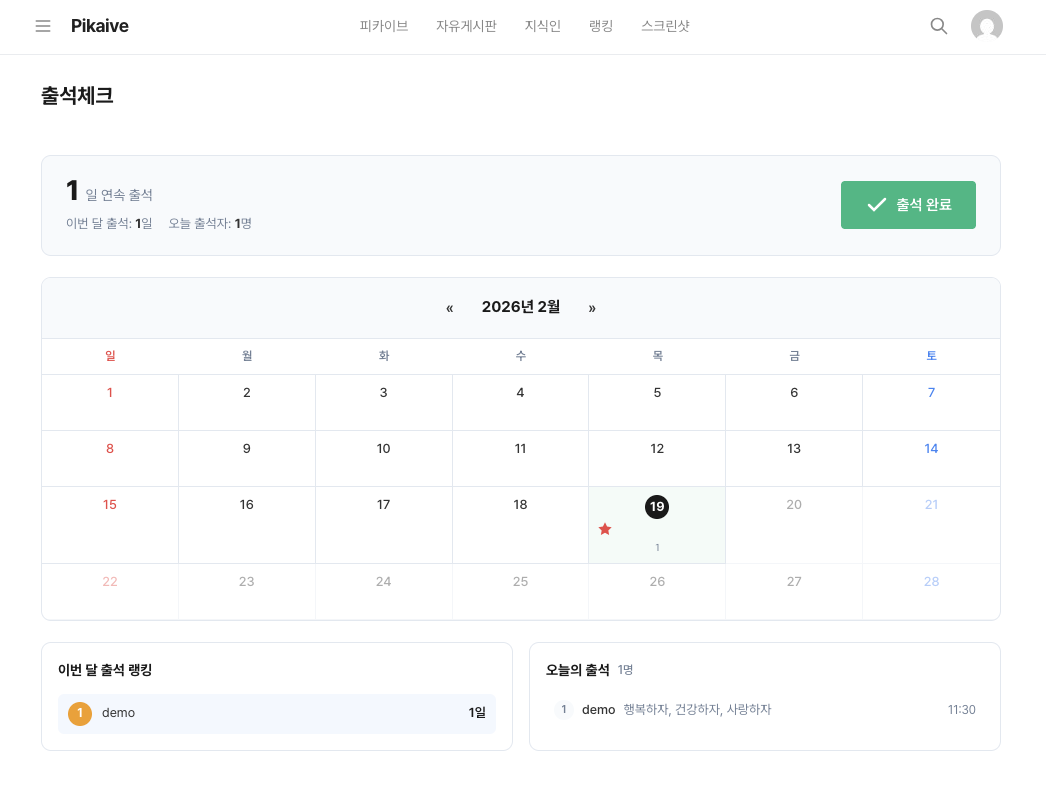Select February 14 in calendar
This screenshot has width=1046, height=805.
(931, 449)
